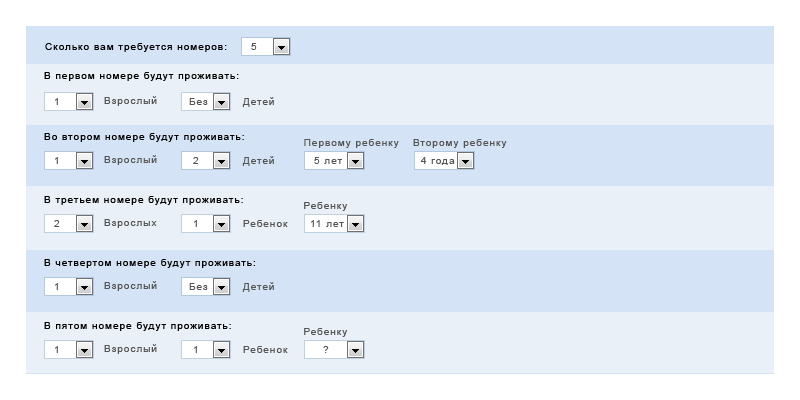Click the "Первому ребенку" label

coord(351,143)
